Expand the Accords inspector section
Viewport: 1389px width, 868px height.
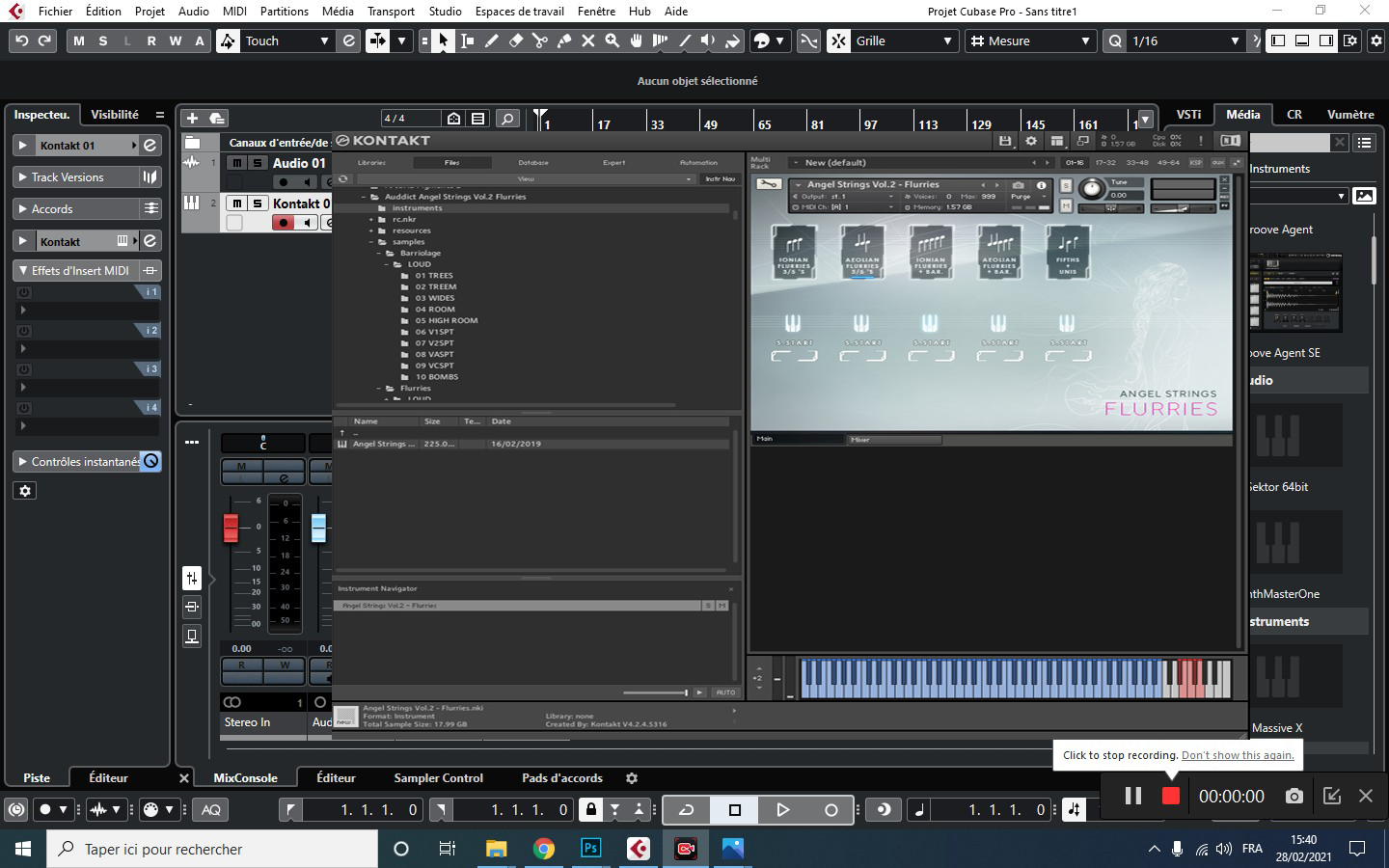click(x=23, y=209)
